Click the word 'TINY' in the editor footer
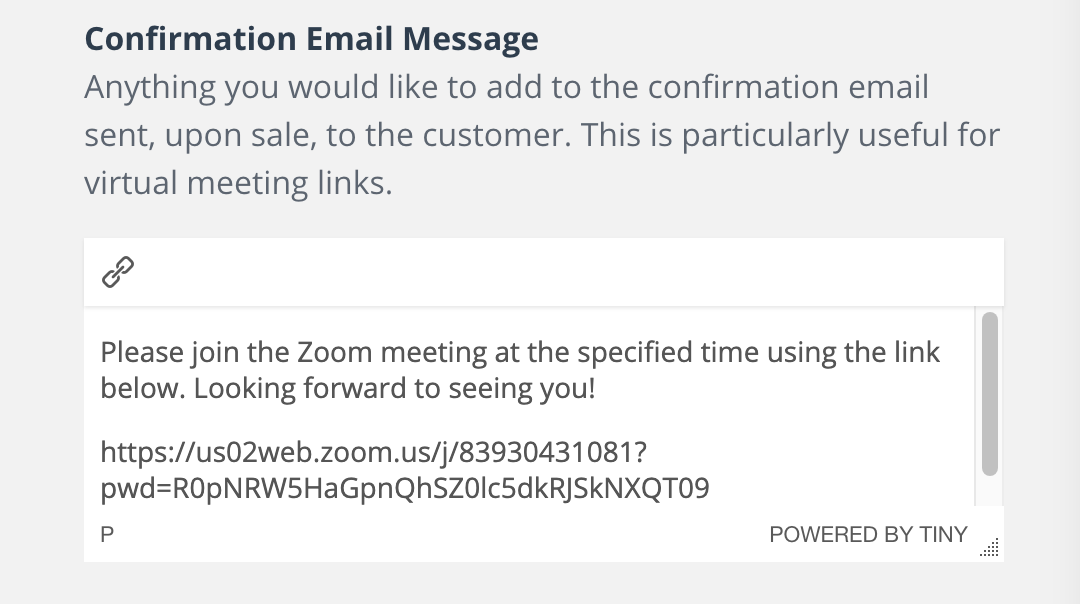This screenshot has height=604, width=1080. click(x=944, y=534)
